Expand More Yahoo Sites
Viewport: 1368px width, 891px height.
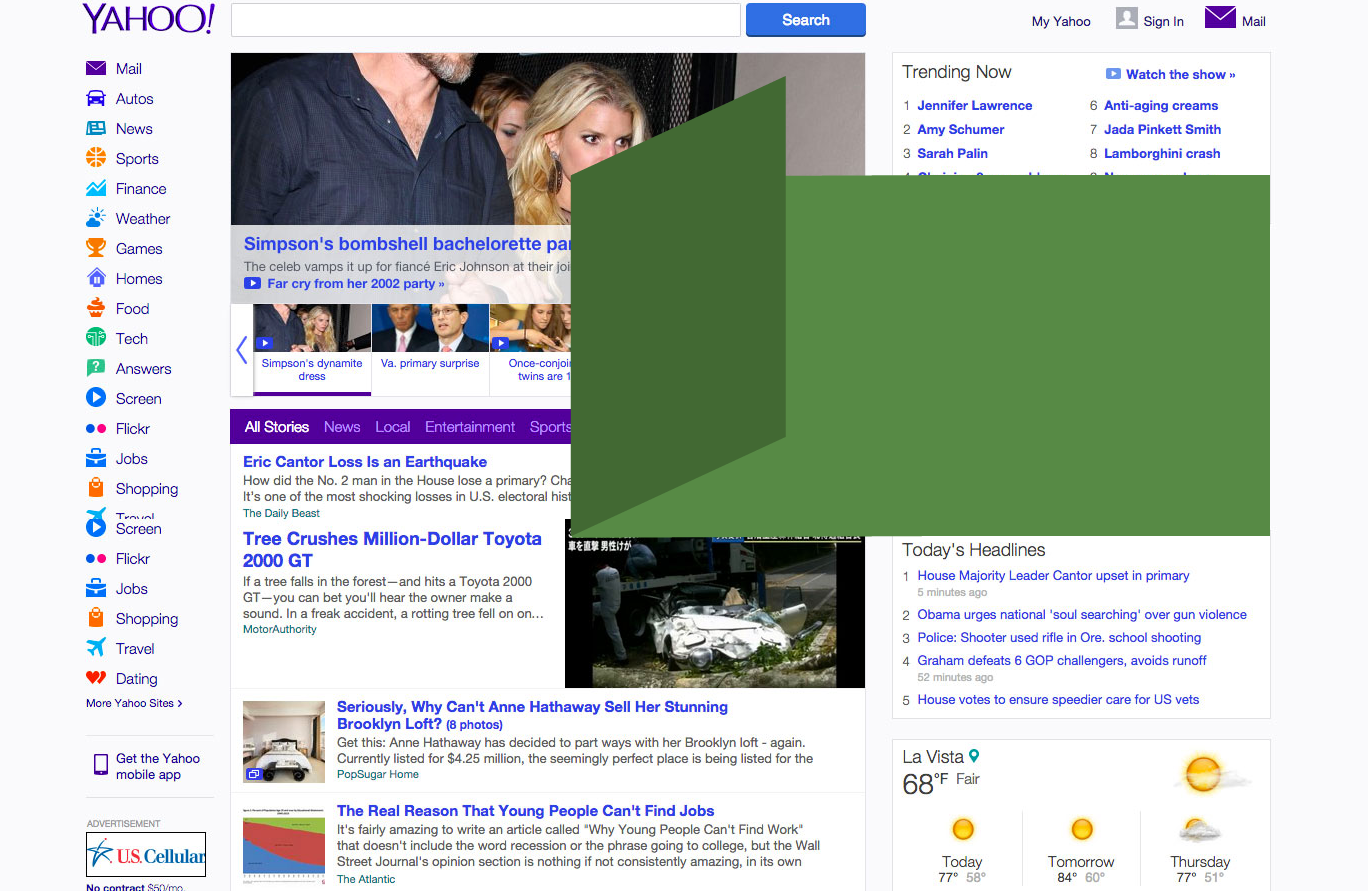(134, 703)
